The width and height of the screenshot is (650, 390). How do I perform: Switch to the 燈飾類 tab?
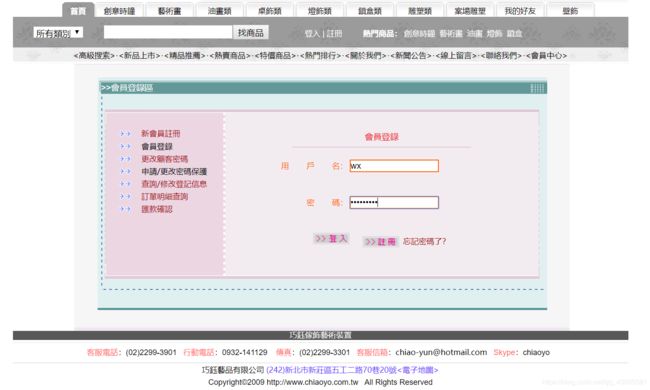click(320, 11)
